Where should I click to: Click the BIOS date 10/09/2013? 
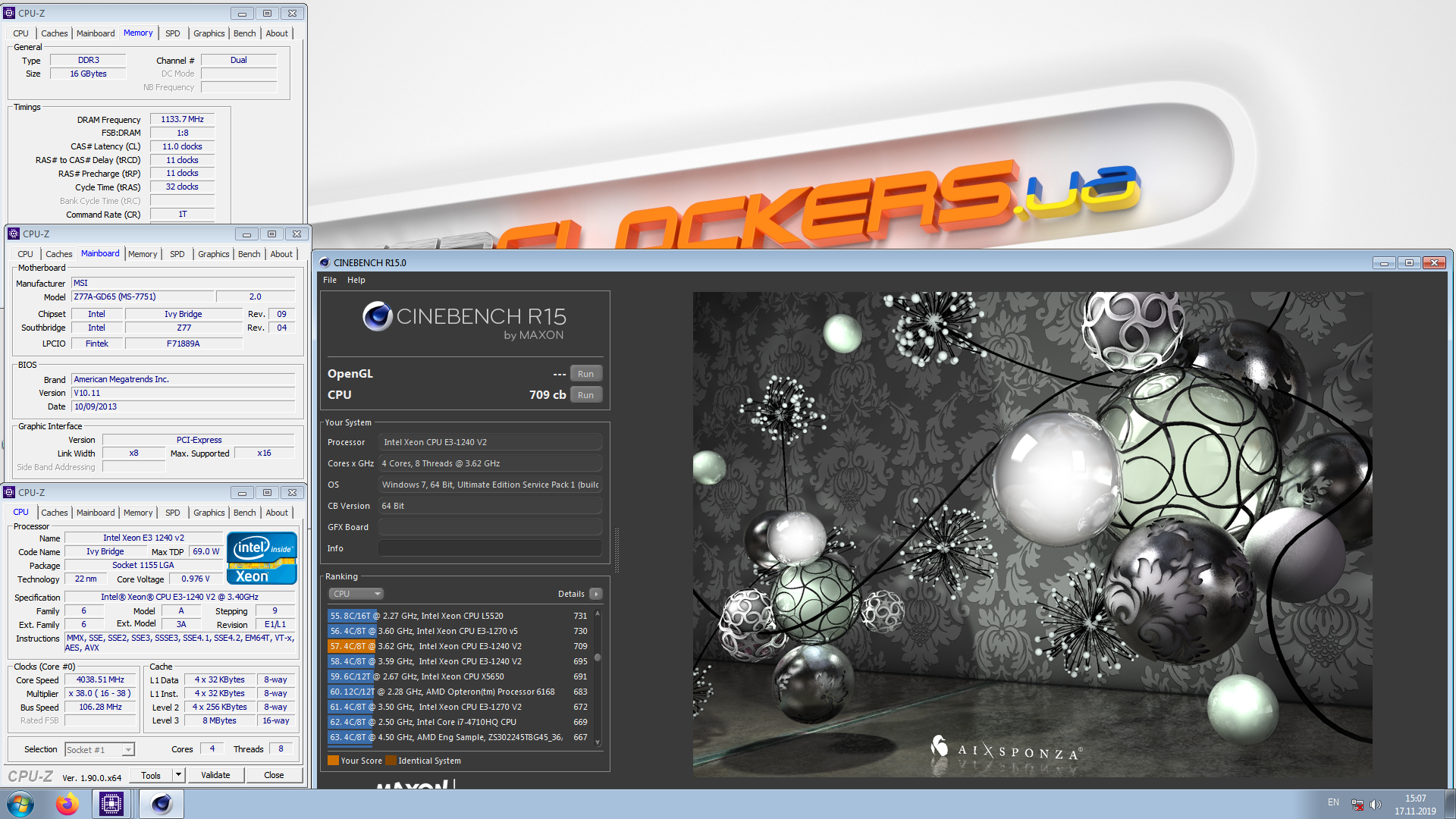[x=183, y=406]
